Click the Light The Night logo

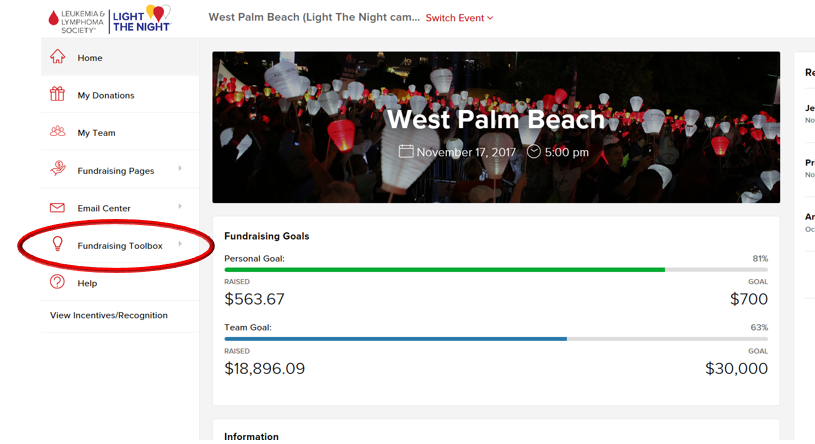coord(141,19)
